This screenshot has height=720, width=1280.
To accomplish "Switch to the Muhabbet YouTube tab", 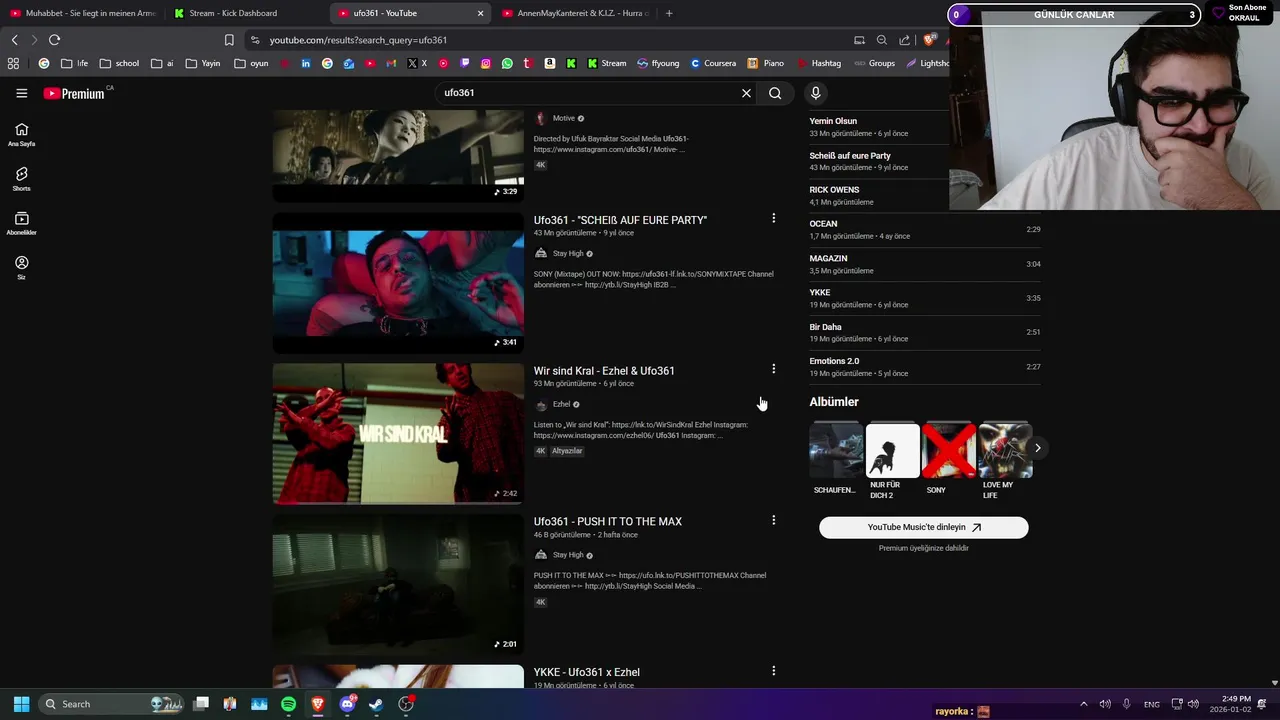I will click(83, 13).
